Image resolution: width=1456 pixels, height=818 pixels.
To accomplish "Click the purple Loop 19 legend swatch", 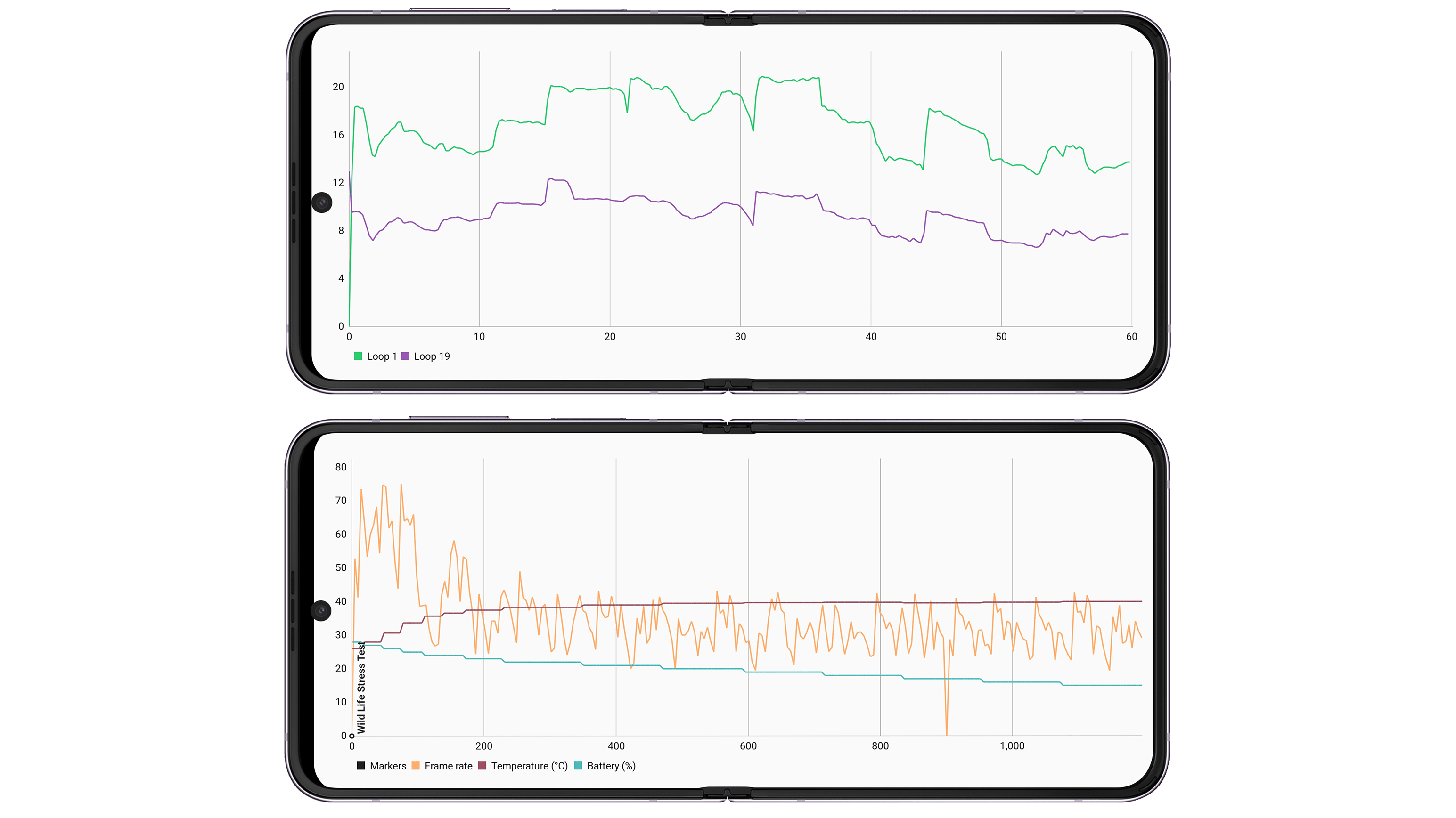I will coord(405,356).
